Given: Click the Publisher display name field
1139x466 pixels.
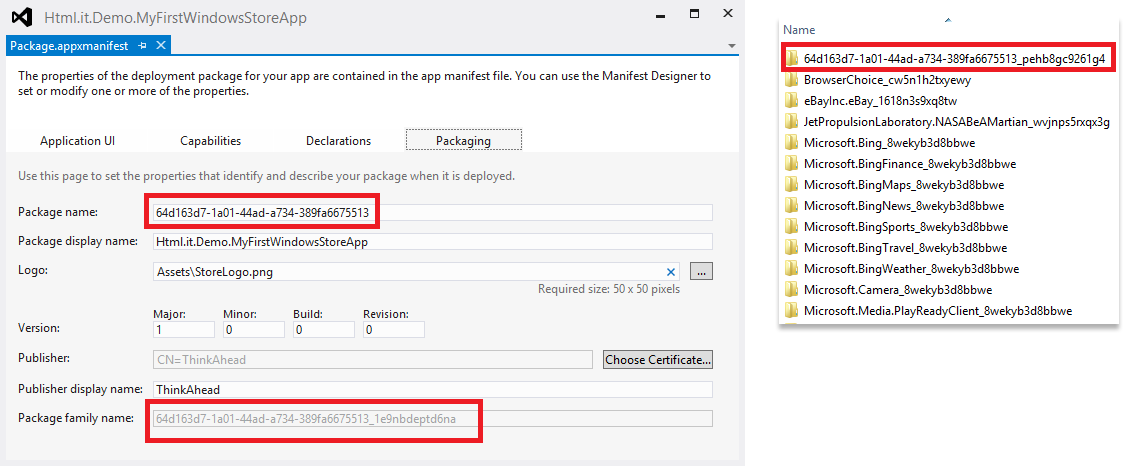Looking at the screenshot, I should click(x=432, y=390).
